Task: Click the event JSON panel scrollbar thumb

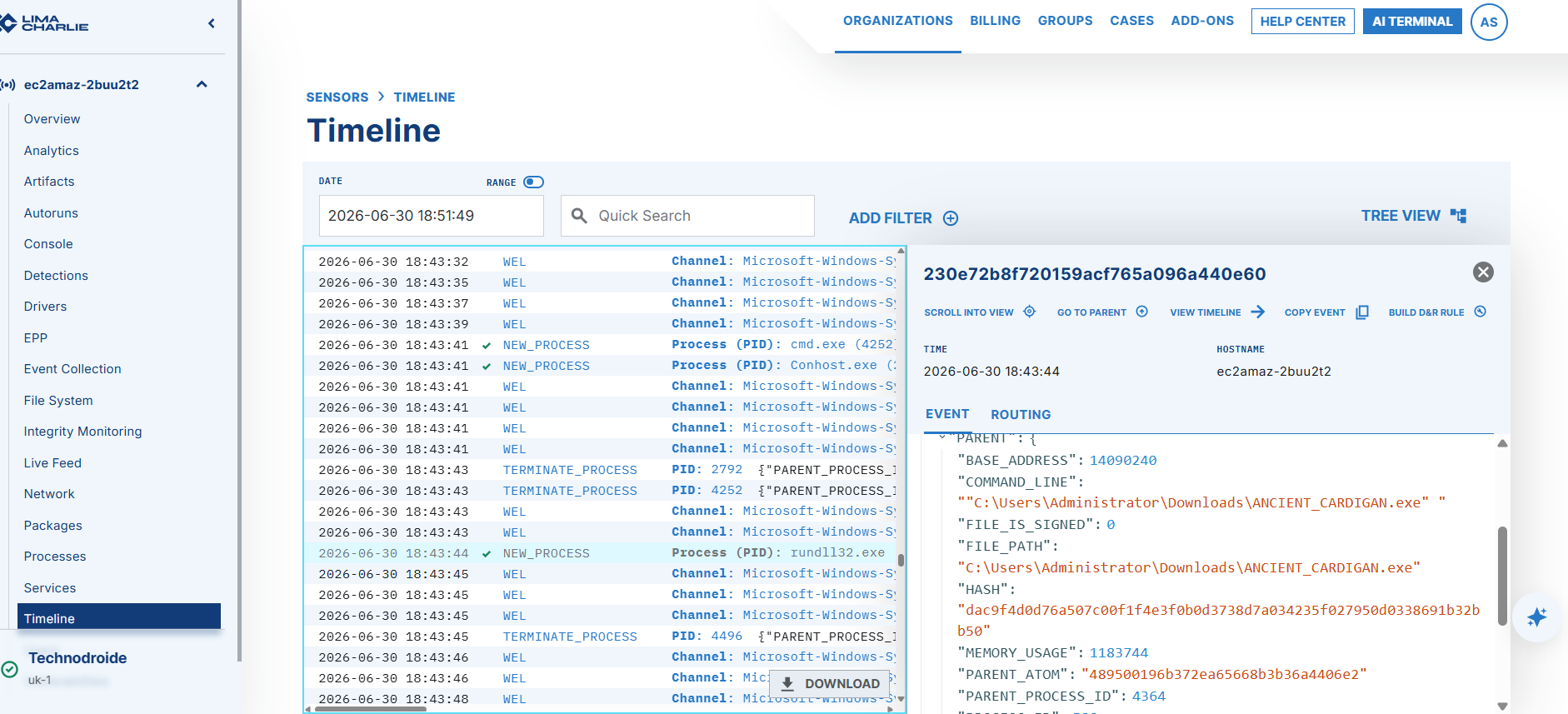Action: 1502,576
